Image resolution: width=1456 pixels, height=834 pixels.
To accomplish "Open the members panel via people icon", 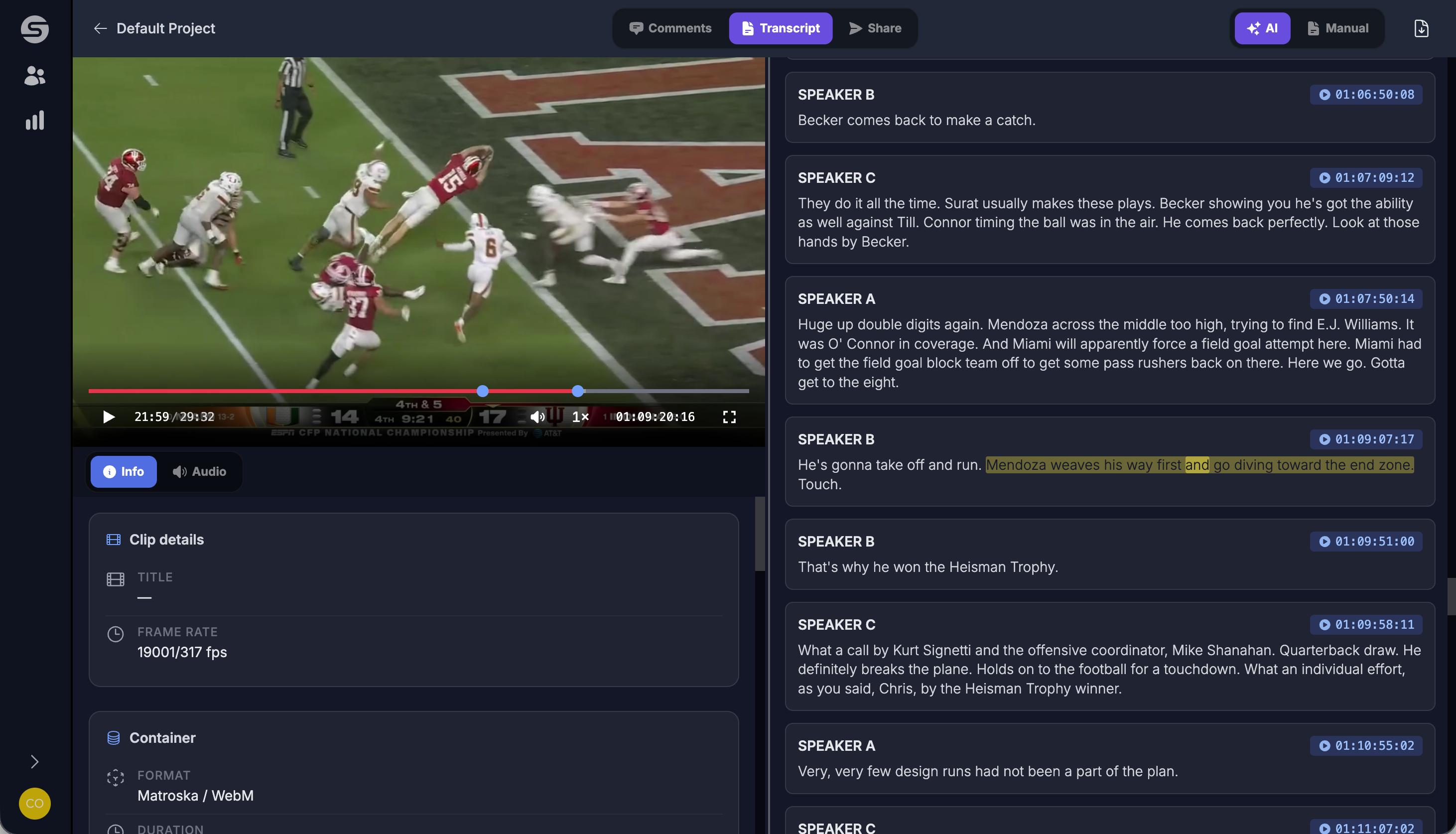I will (34, 75).
